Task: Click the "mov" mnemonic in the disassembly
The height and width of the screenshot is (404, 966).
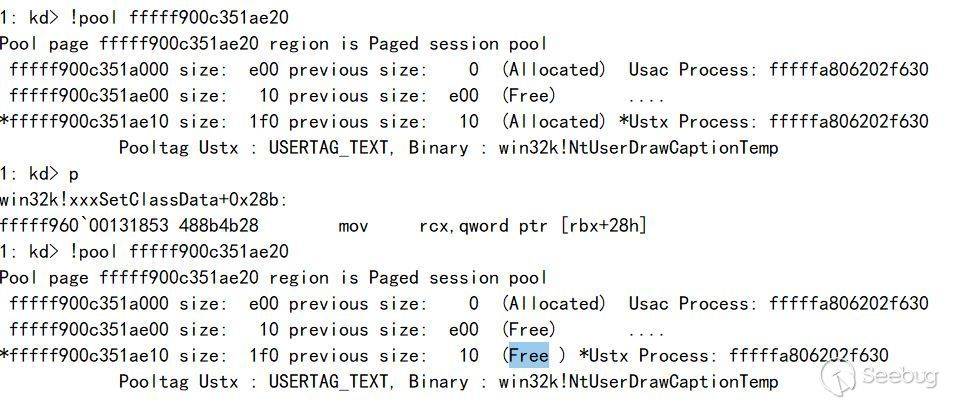Action: pyautogui.click(x=353, y=227)
